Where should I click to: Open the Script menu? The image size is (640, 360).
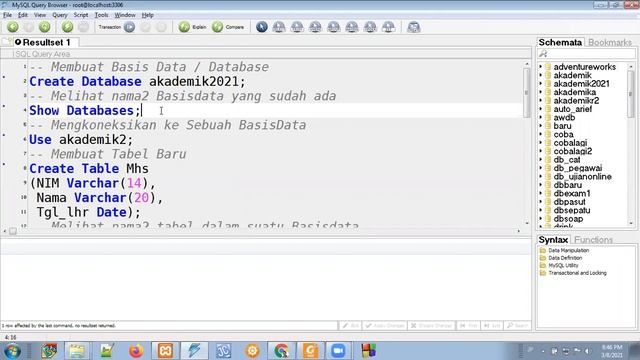(81, 15)
